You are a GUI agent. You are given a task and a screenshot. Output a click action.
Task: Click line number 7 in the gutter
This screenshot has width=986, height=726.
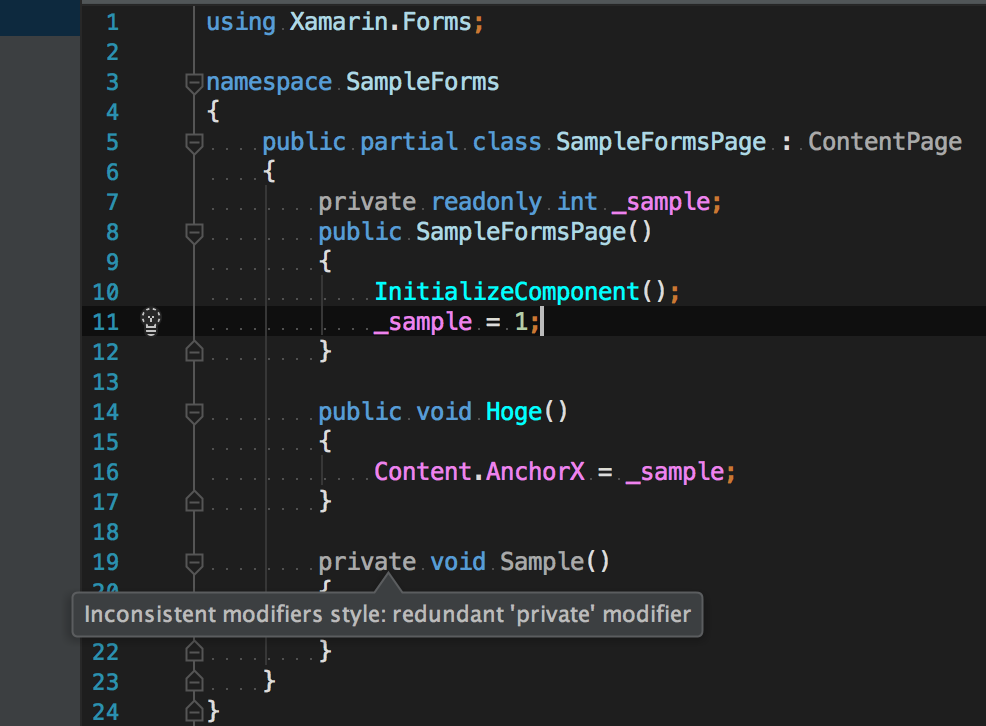click(113, 202)
